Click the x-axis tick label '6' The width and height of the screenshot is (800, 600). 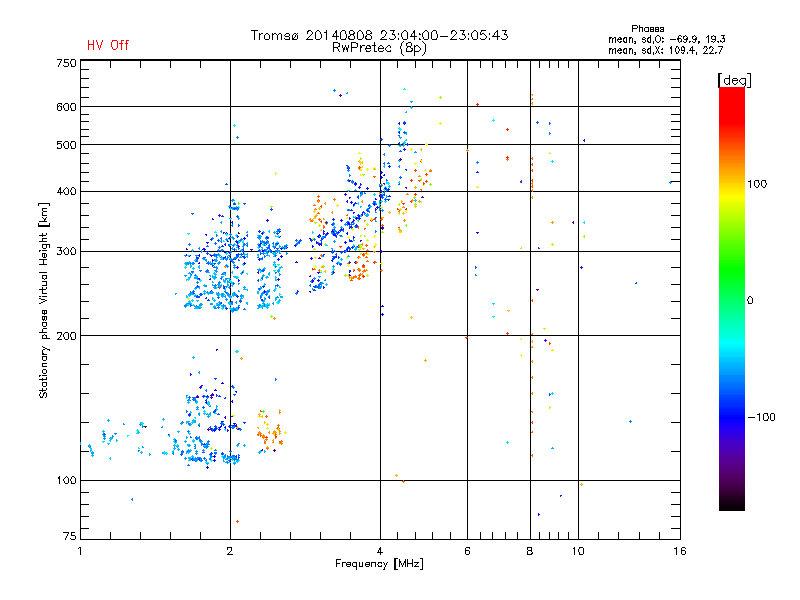[x=467, y=551]
